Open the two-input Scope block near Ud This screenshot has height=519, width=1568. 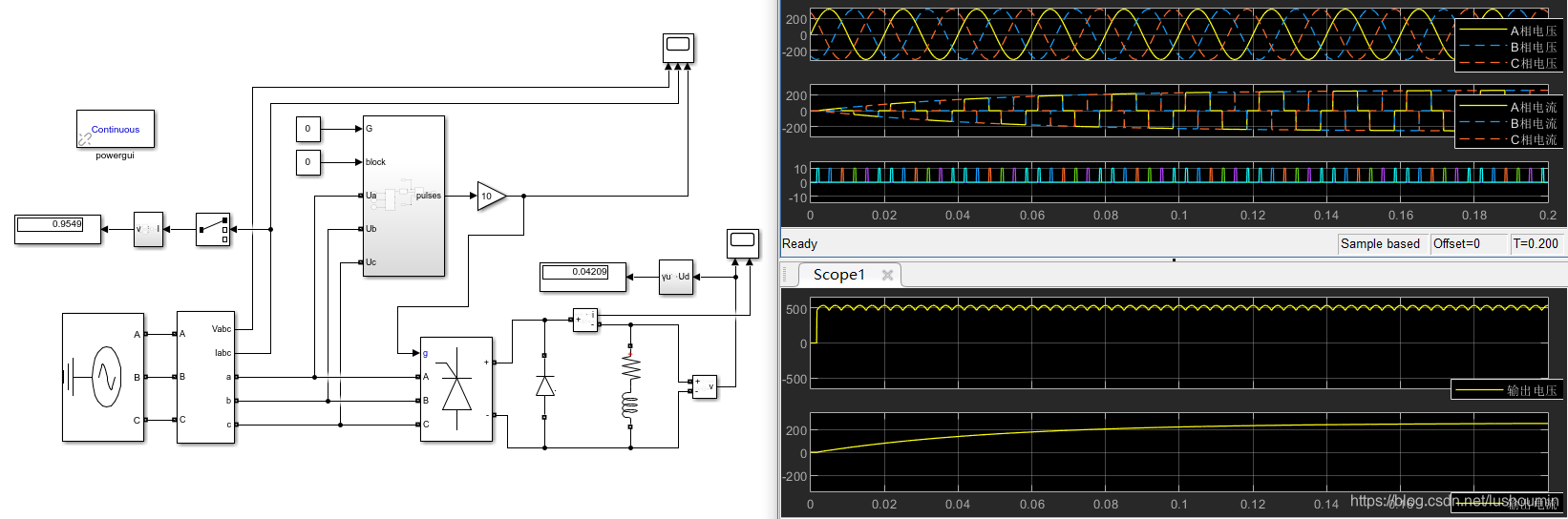[742, 243]
